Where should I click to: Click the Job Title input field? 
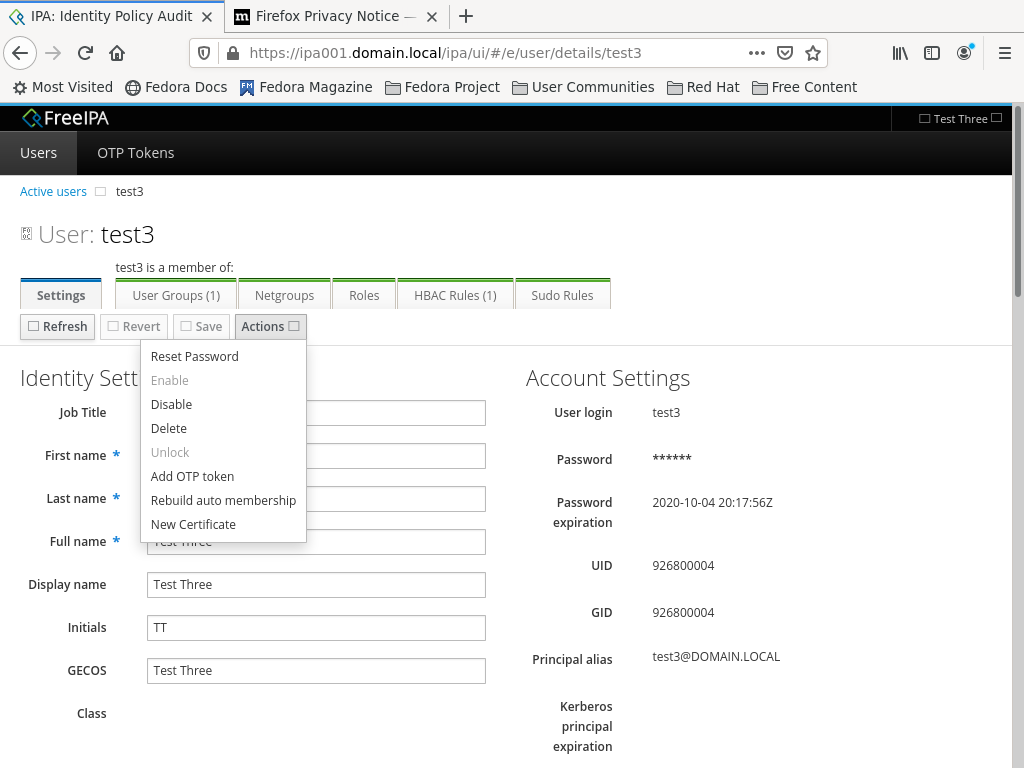point(396,413)
